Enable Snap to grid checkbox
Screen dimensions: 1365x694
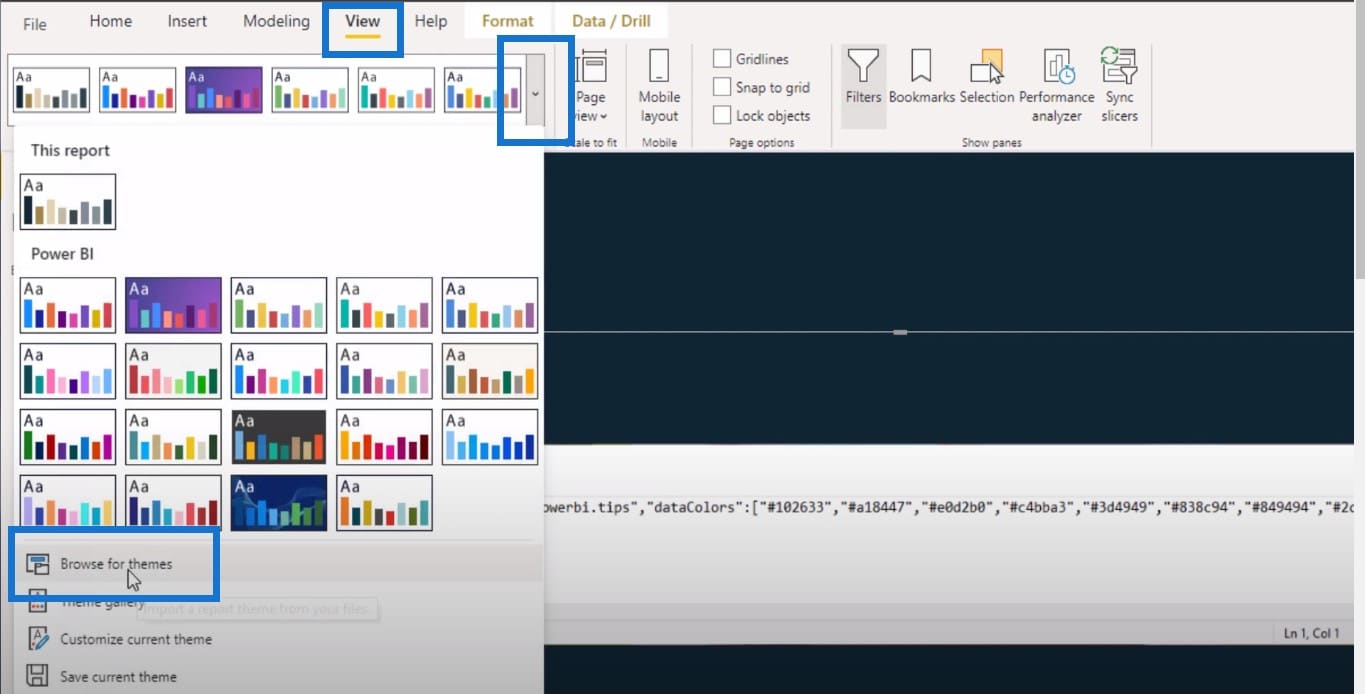(722, 87)
